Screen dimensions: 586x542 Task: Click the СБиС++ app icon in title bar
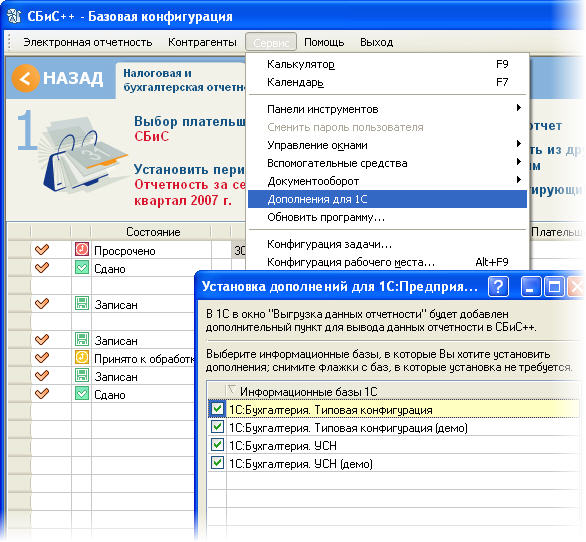(x=14, y=16)
